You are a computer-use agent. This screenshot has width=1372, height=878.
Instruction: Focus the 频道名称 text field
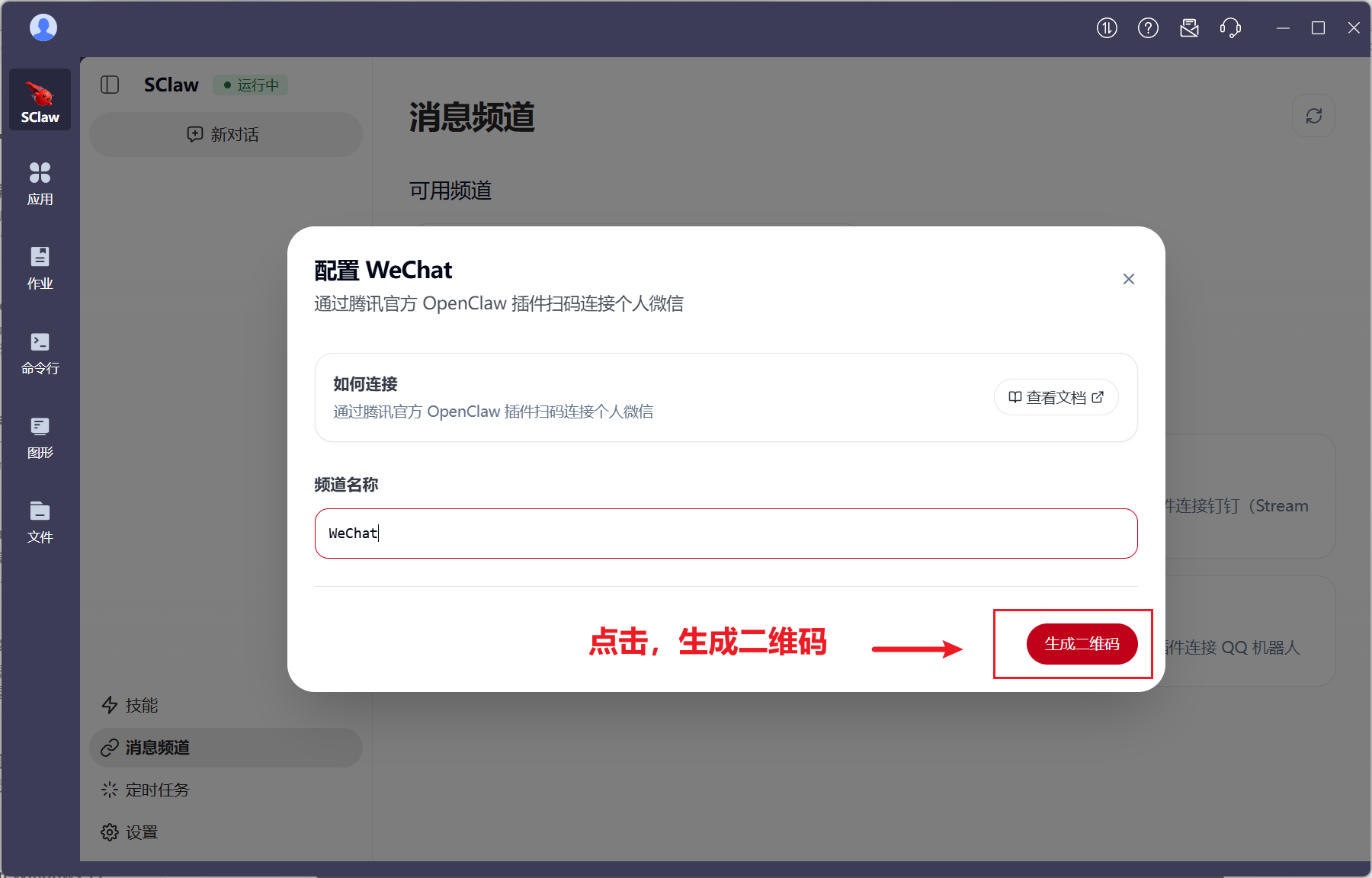click(x=726, y=534)
